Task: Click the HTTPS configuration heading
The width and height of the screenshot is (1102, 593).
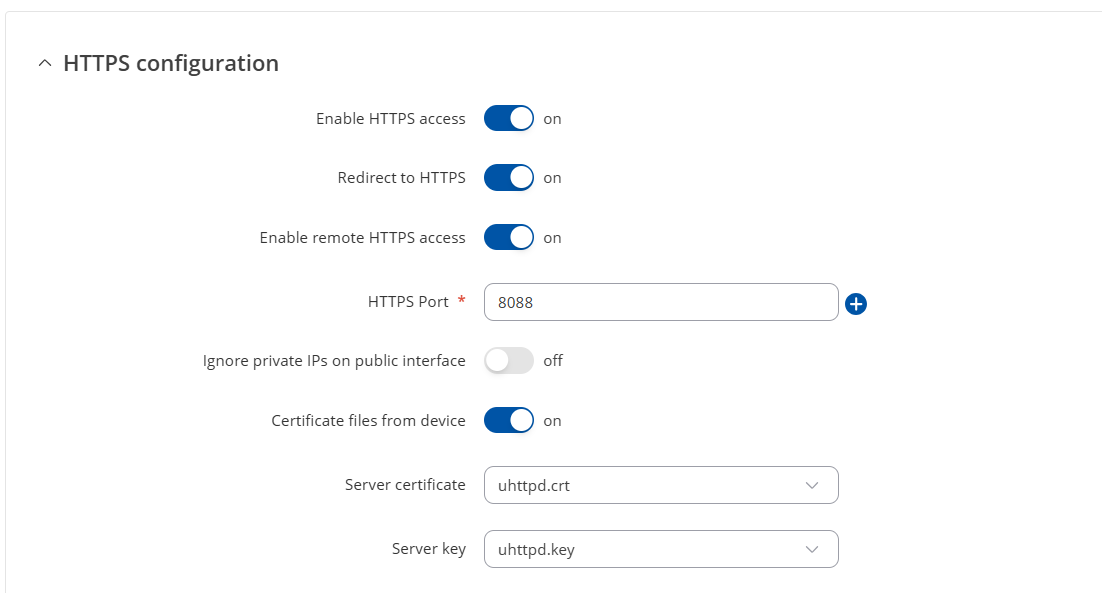Action: (x=171, y=63)
